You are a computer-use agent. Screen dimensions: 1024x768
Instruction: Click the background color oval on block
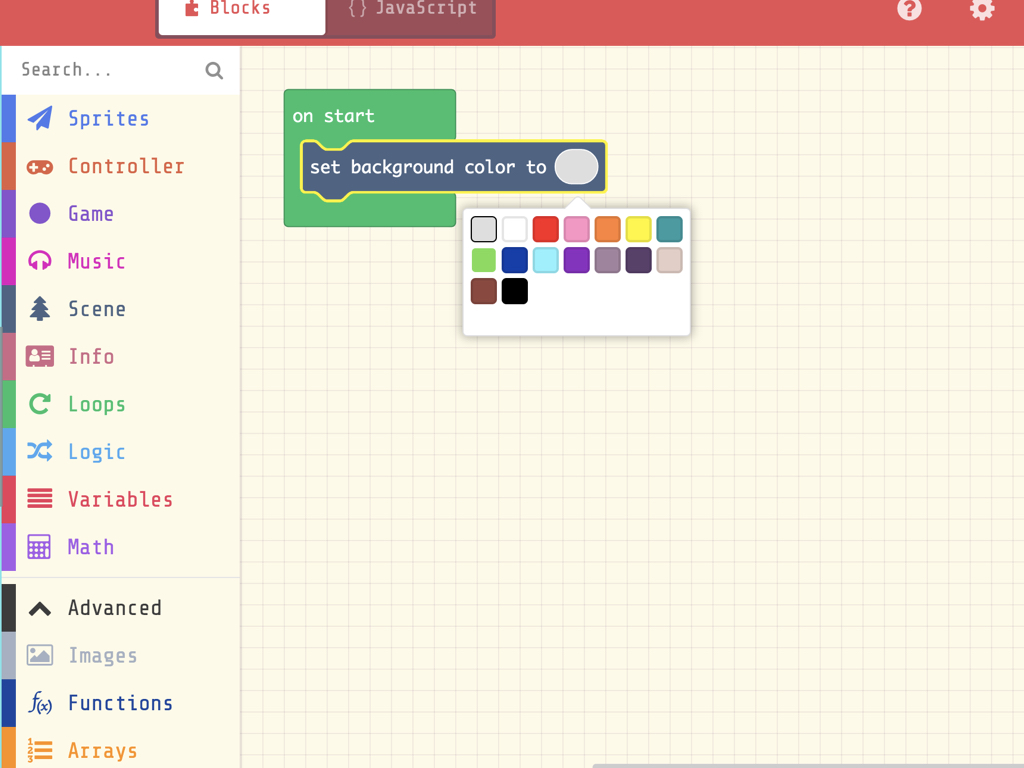point(576,167)
